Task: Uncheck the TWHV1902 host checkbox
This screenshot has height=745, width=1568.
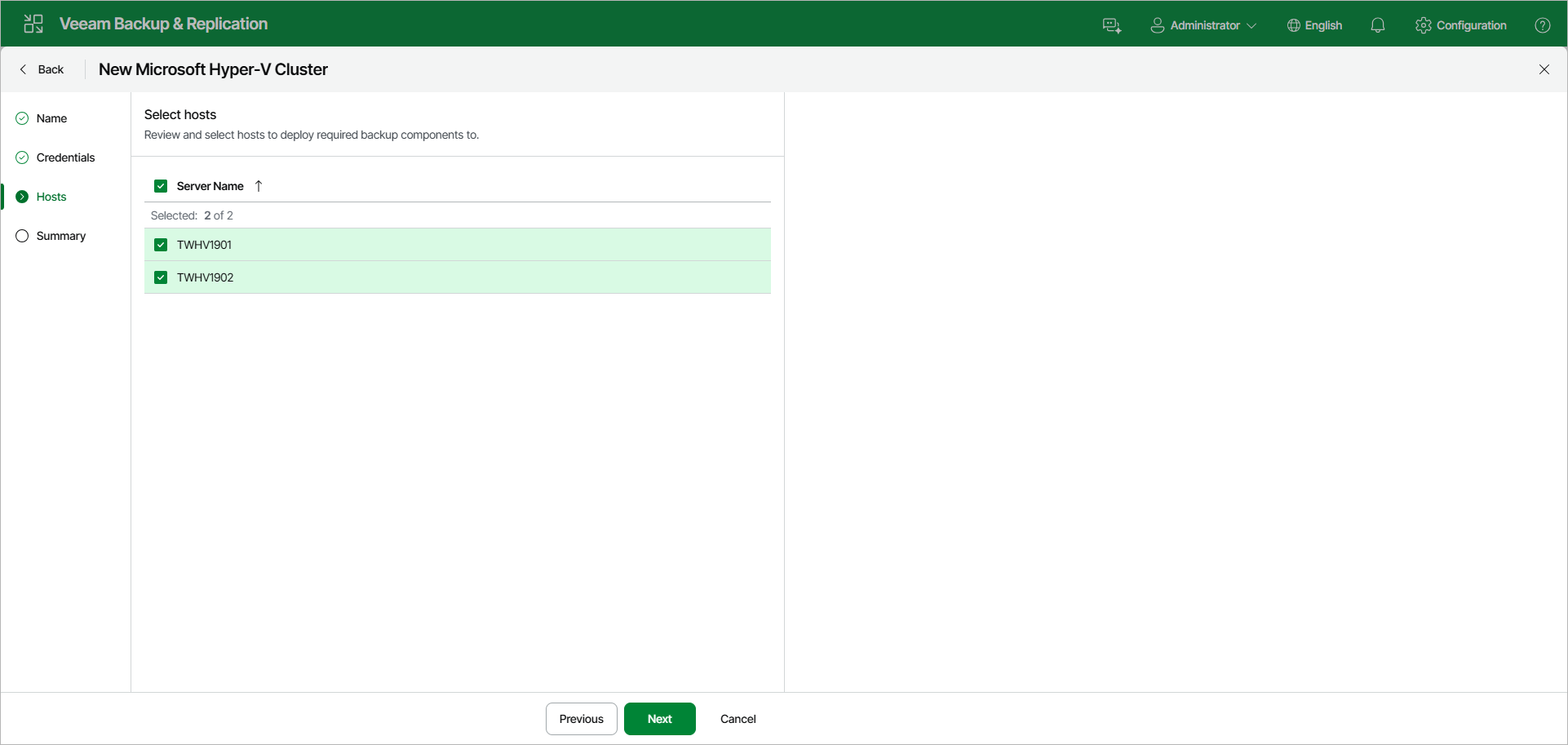Action: [x=161, y=277]
